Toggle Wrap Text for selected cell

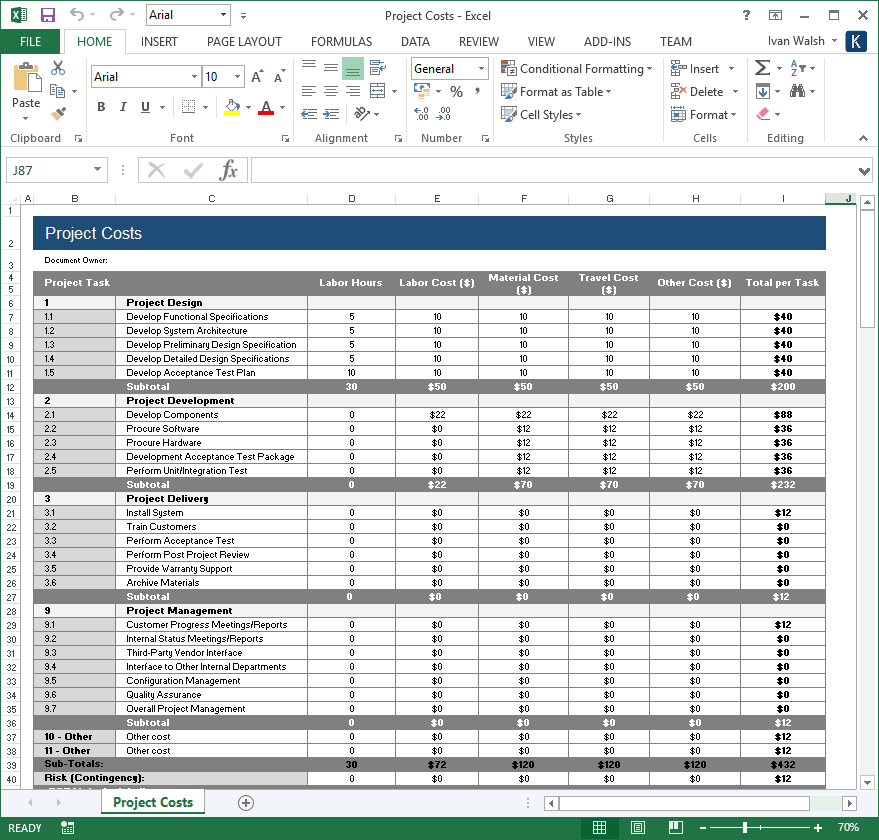(379, 68)
